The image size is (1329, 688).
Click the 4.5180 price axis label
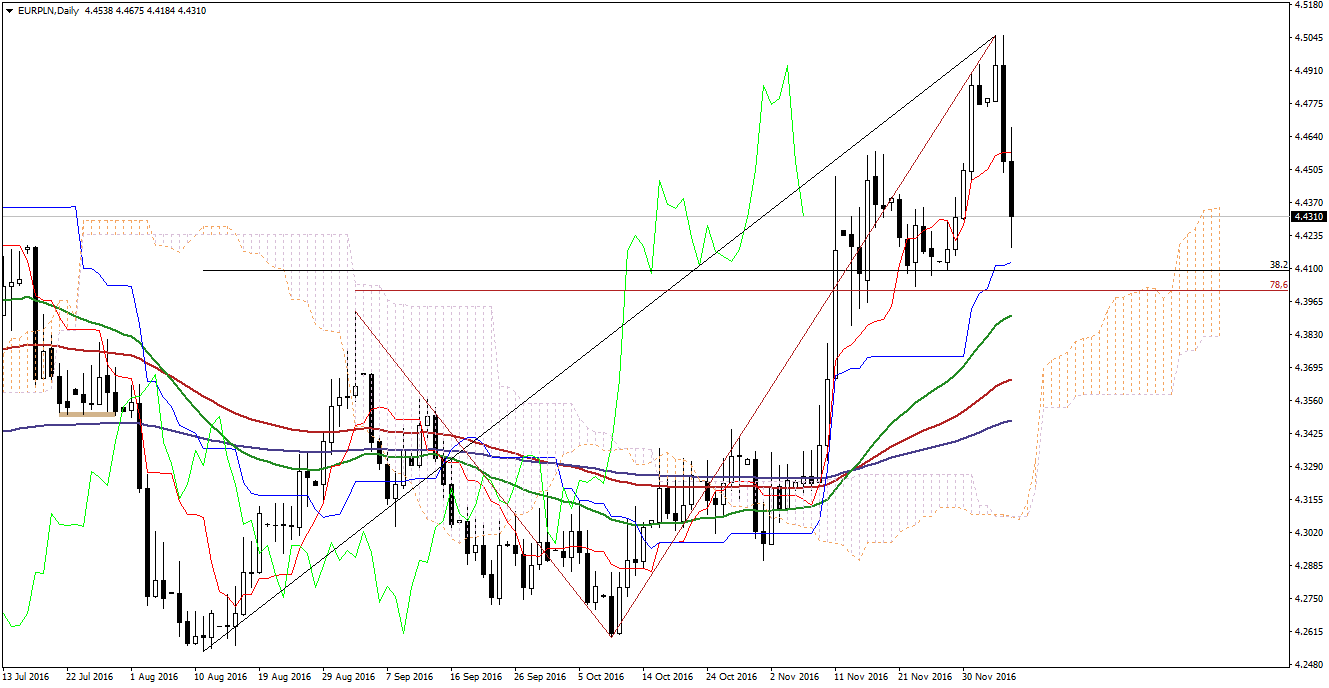[1308, 5]
